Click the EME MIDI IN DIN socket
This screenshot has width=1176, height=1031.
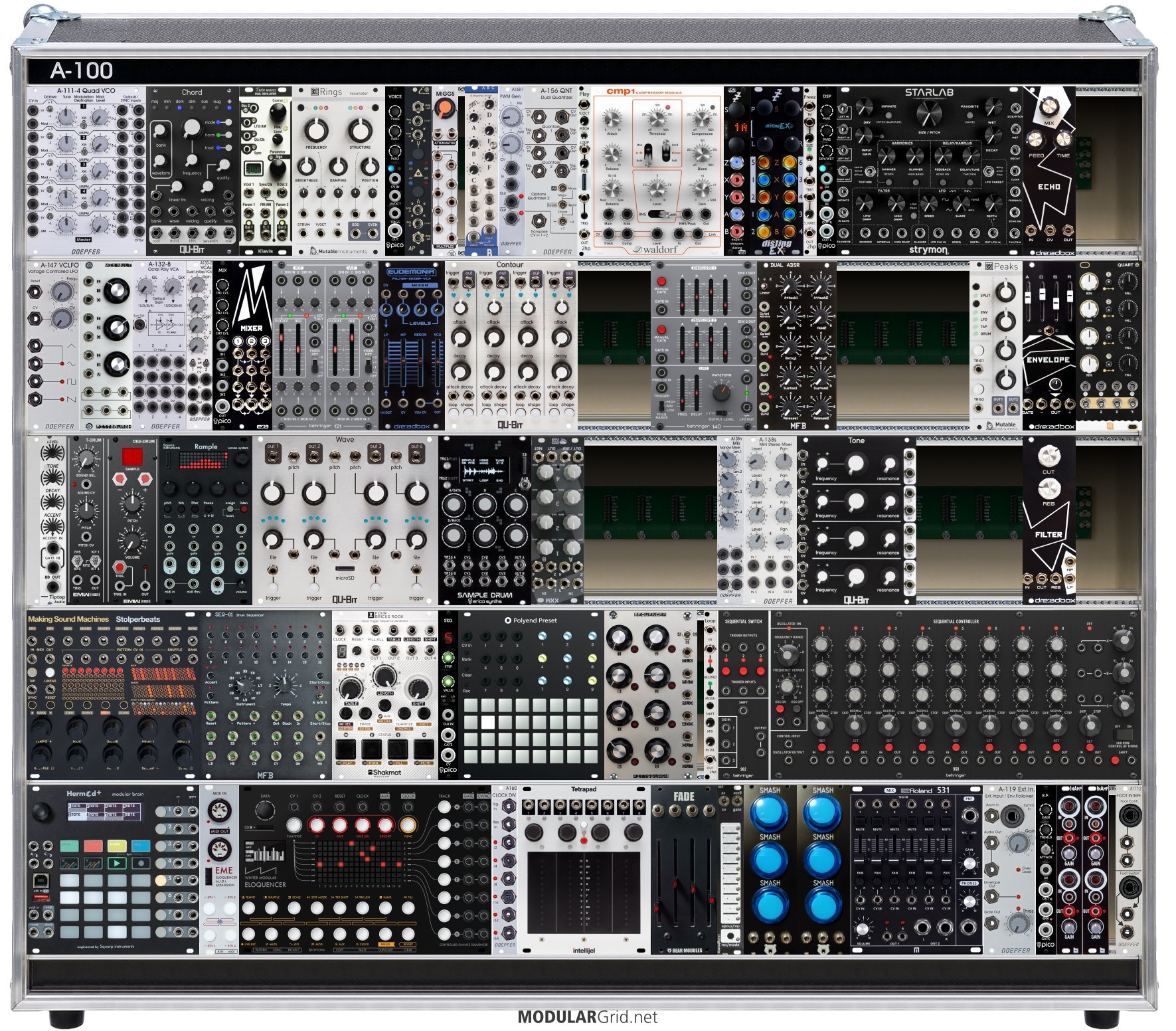point(219,812)
